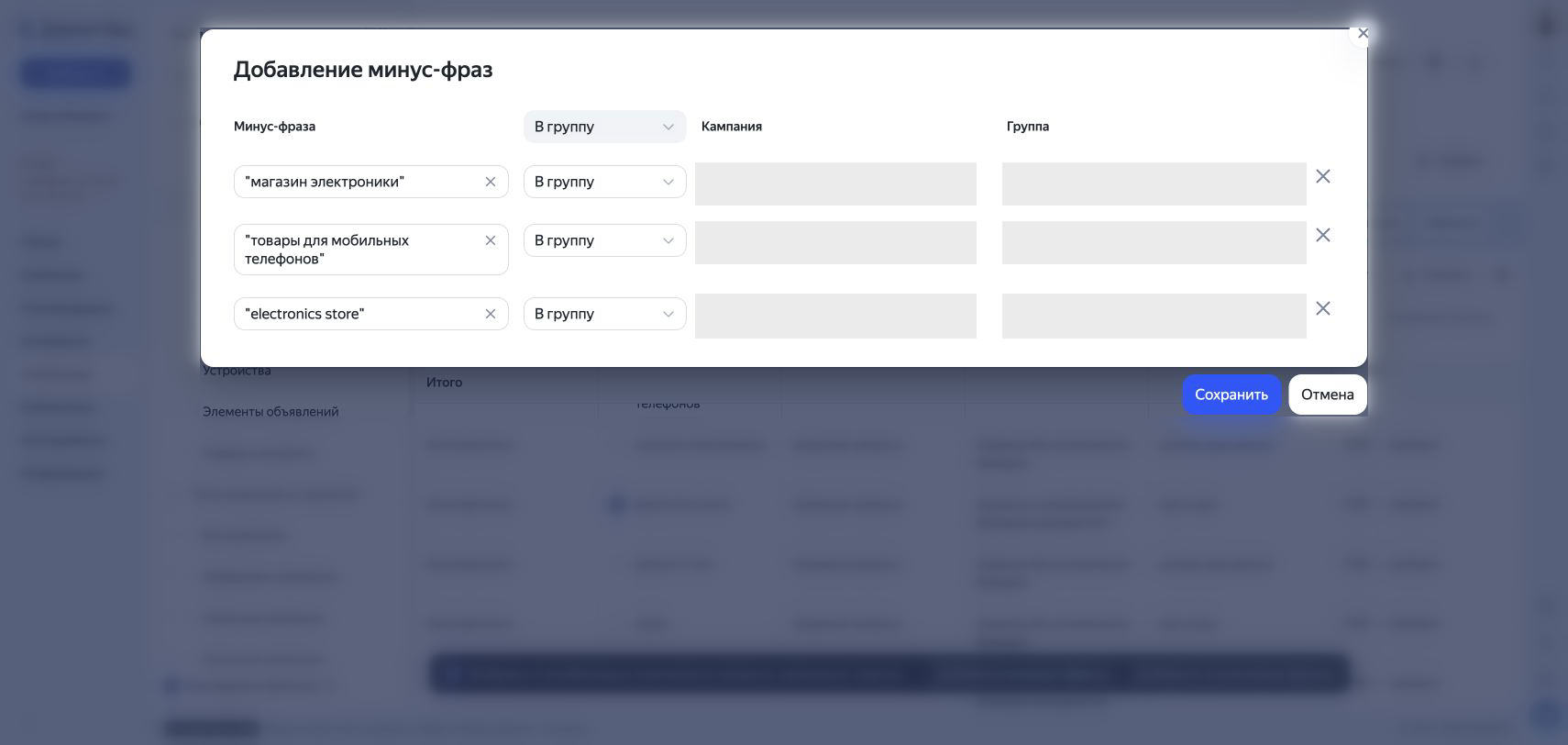Screen dimensions: 1568x745
Task: Delete the "electronics store" row
Action: (1323, 308)
